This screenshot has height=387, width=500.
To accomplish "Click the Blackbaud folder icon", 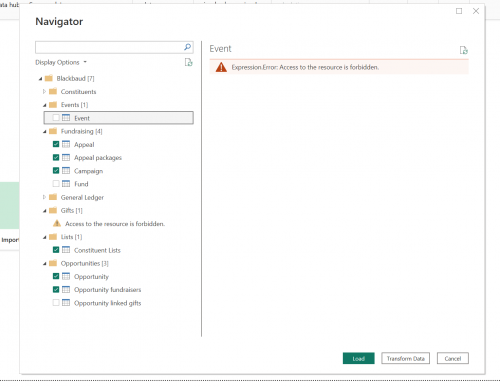I will (49, 78).
